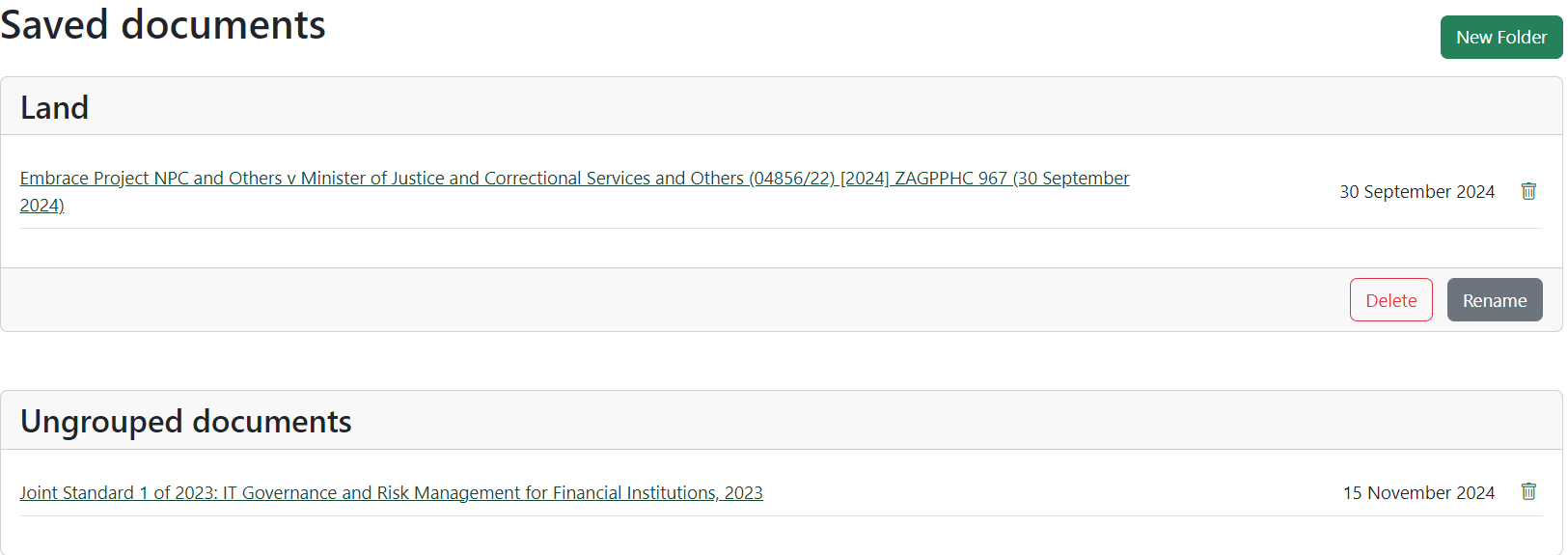
Task: Open the Embrace Project NPC judgment link
Action: click(x=574, y=191)
